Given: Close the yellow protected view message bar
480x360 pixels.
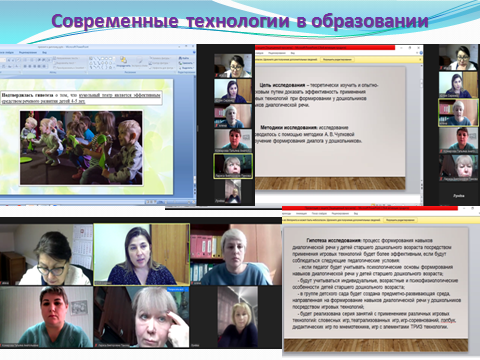Looking at the screenshot, I should click(420, 60).
